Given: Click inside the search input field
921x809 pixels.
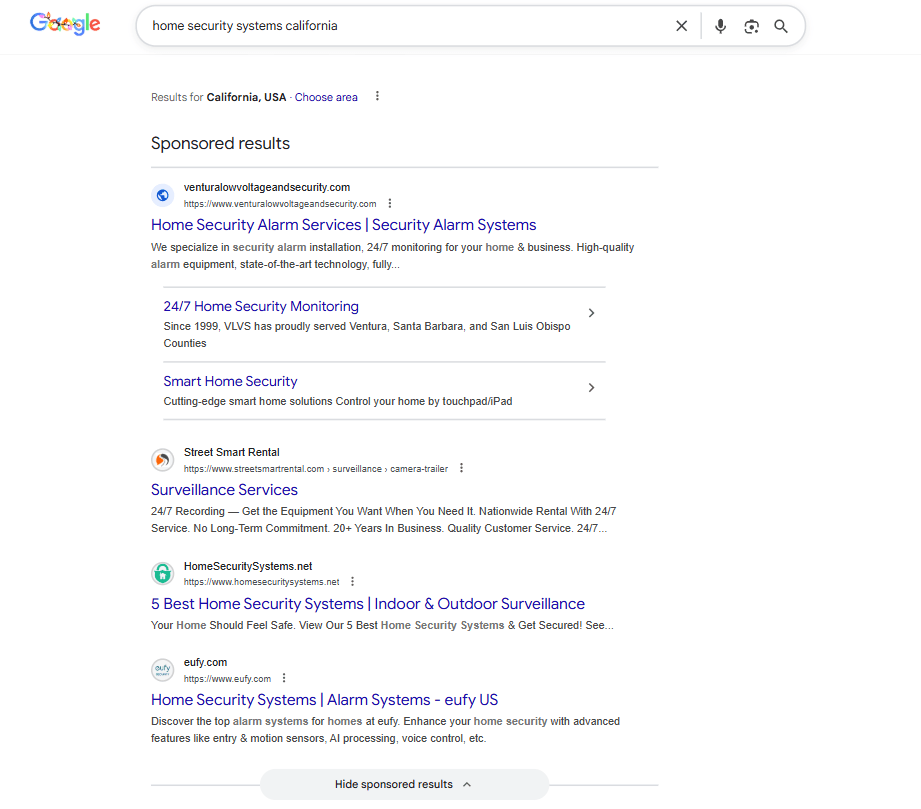Looking at the screenshot, I should 400,26.
